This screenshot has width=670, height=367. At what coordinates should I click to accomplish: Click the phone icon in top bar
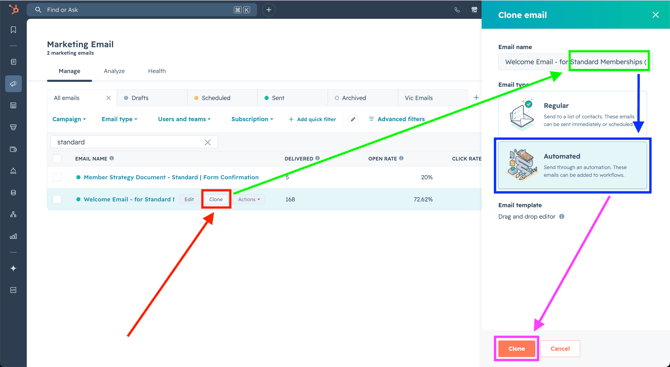pyautogui.click(x=457, y=10)
